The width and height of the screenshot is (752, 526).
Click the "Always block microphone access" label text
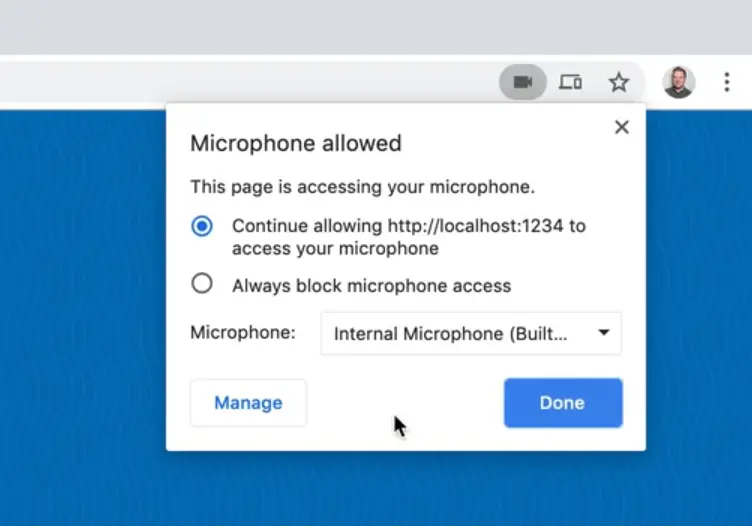pyautogui.click(x=371, y=286)
